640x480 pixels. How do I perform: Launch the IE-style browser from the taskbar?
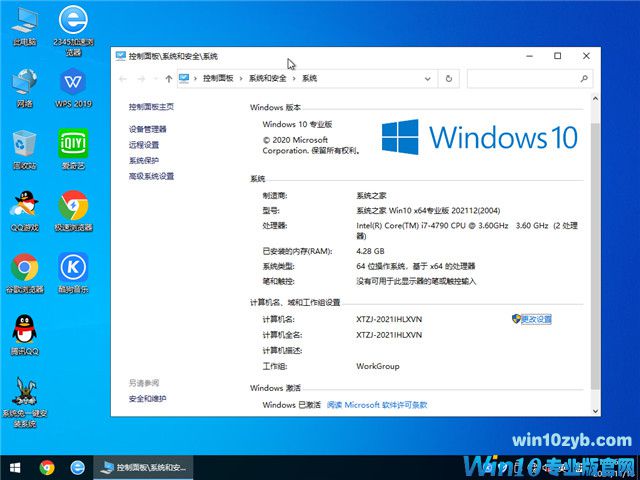(77, 467)
